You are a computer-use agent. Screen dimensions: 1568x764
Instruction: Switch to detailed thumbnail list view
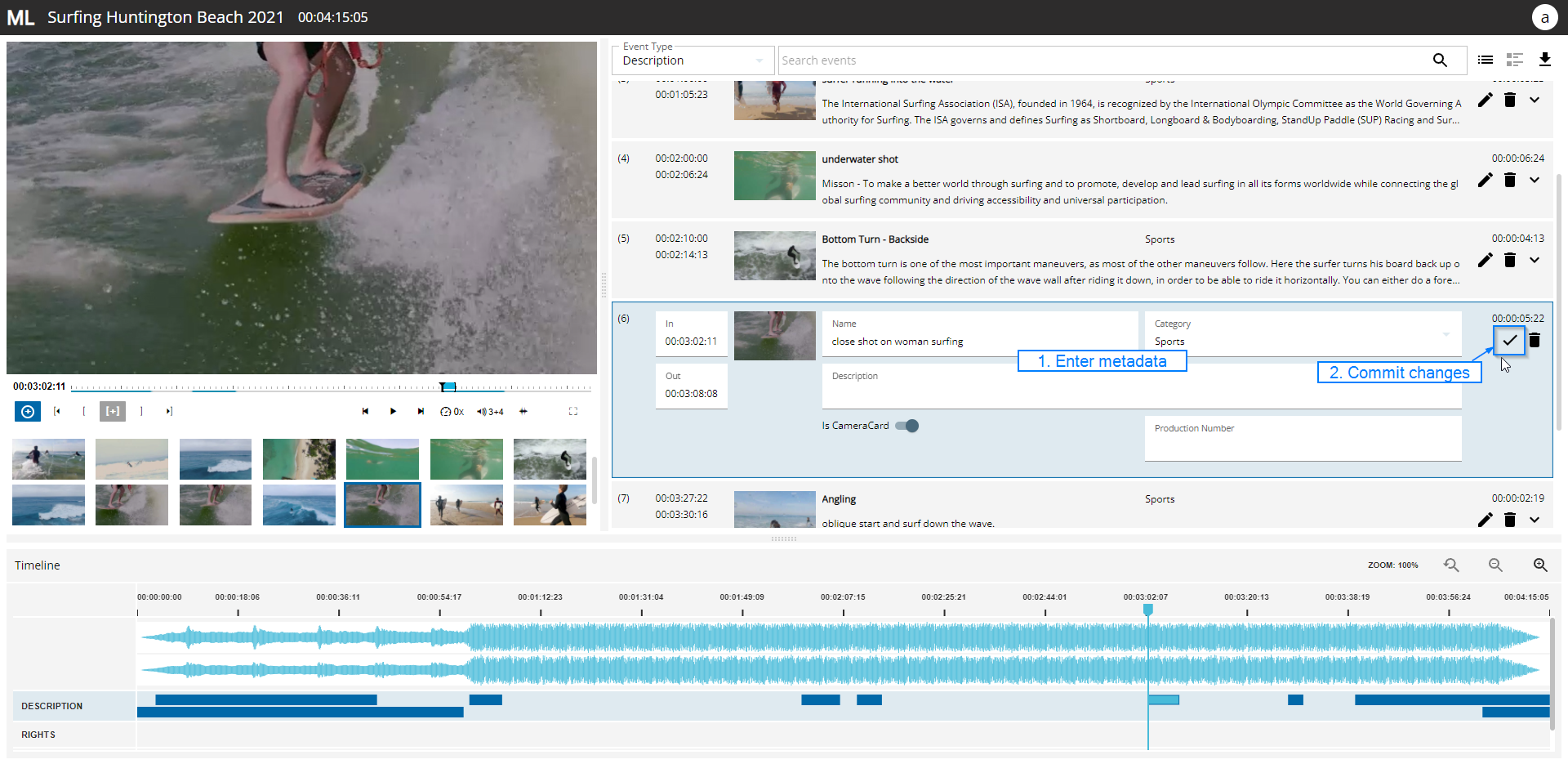point(1515,60)
